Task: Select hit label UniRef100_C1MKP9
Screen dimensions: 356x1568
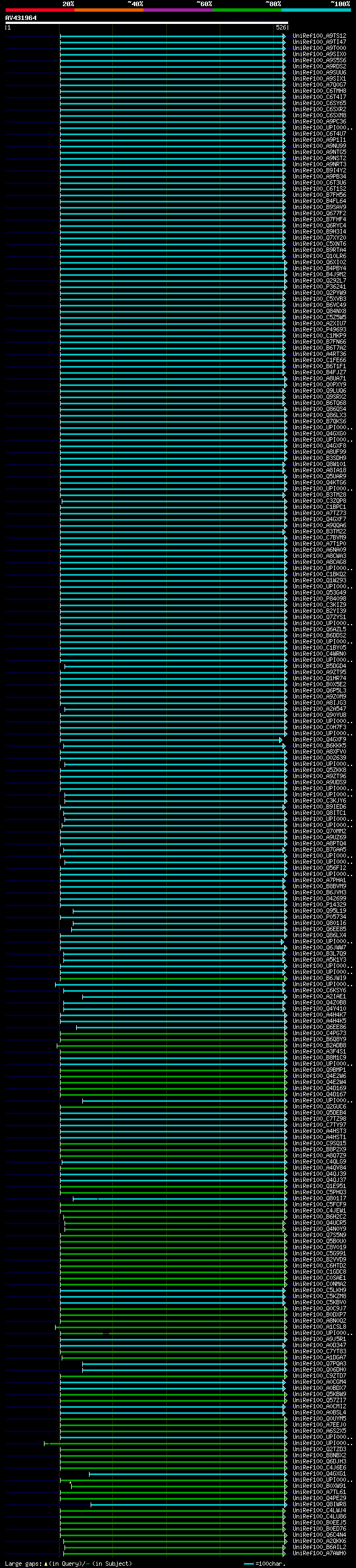Action: click(x=319, y=335)
